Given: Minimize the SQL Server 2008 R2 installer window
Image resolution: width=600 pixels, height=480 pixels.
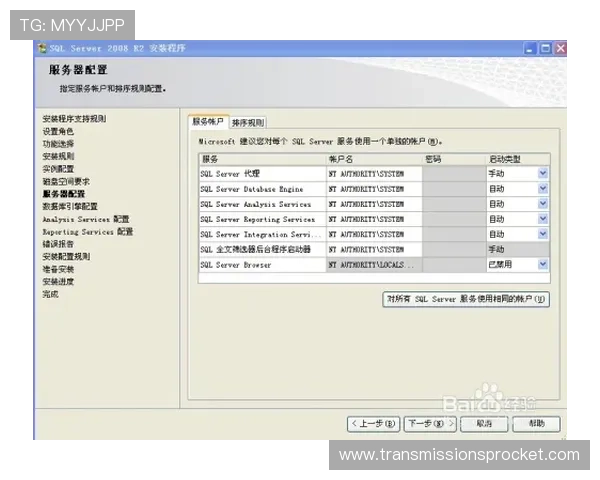Looking at the screenshot, I should pyautogui.click(x=530, y=49).
